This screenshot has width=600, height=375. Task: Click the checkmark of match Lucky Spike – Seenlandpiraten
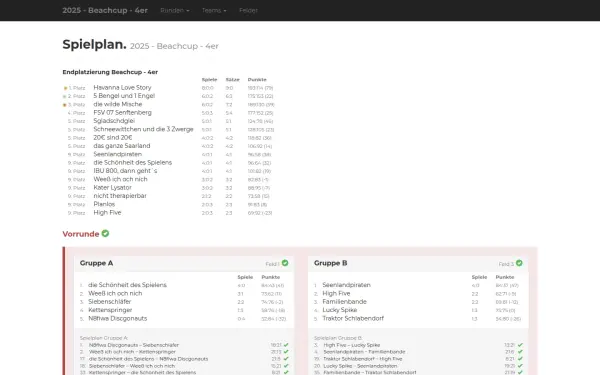click(520, 366)
